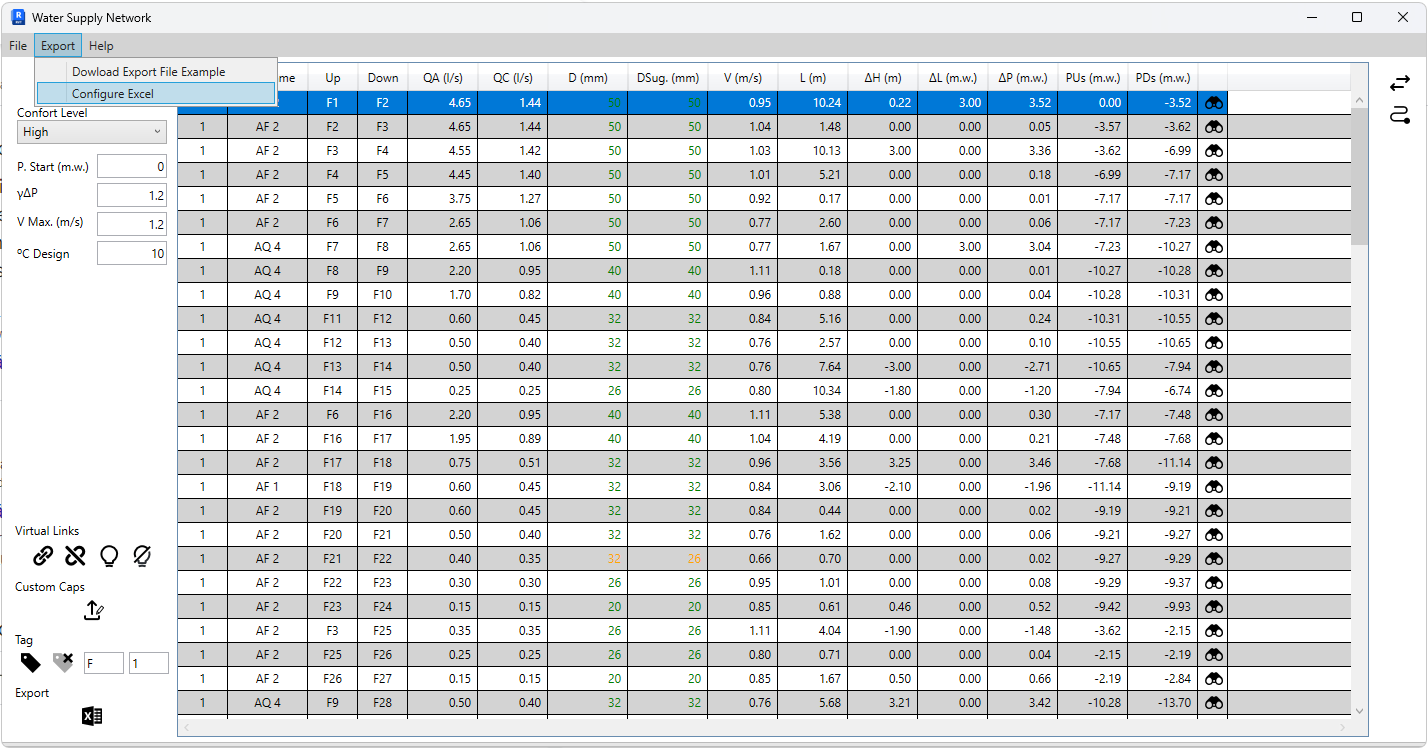Click the crossed-out light bulb icon
The image size is (1428, 748).
click(x=142, y=556)
